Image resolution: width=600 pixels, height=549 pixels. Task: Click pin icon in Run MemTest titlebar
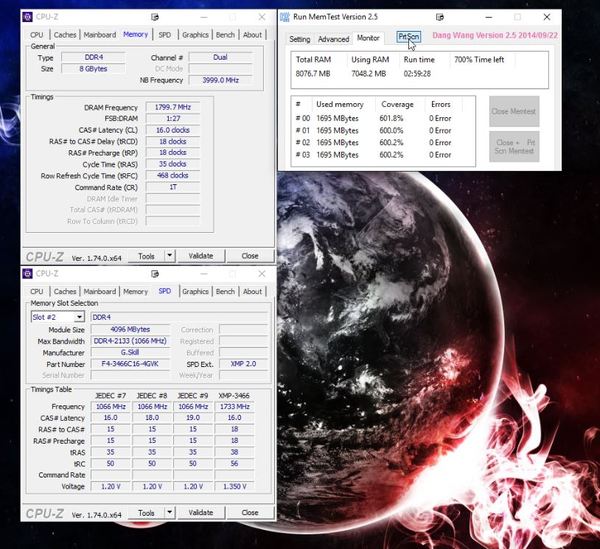pos(440,17)
